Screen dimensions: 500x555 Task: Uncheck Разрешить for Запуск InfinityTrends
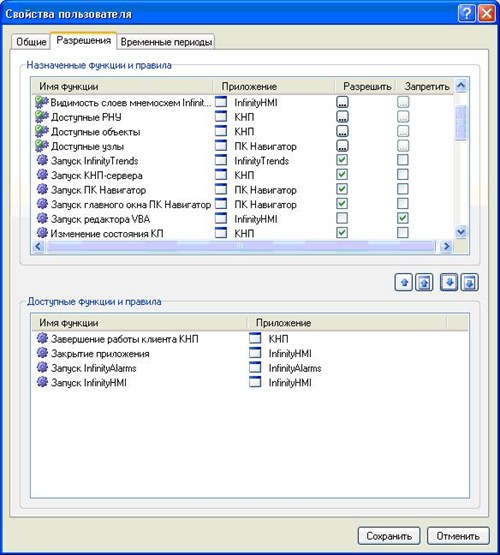click(342, 160)
